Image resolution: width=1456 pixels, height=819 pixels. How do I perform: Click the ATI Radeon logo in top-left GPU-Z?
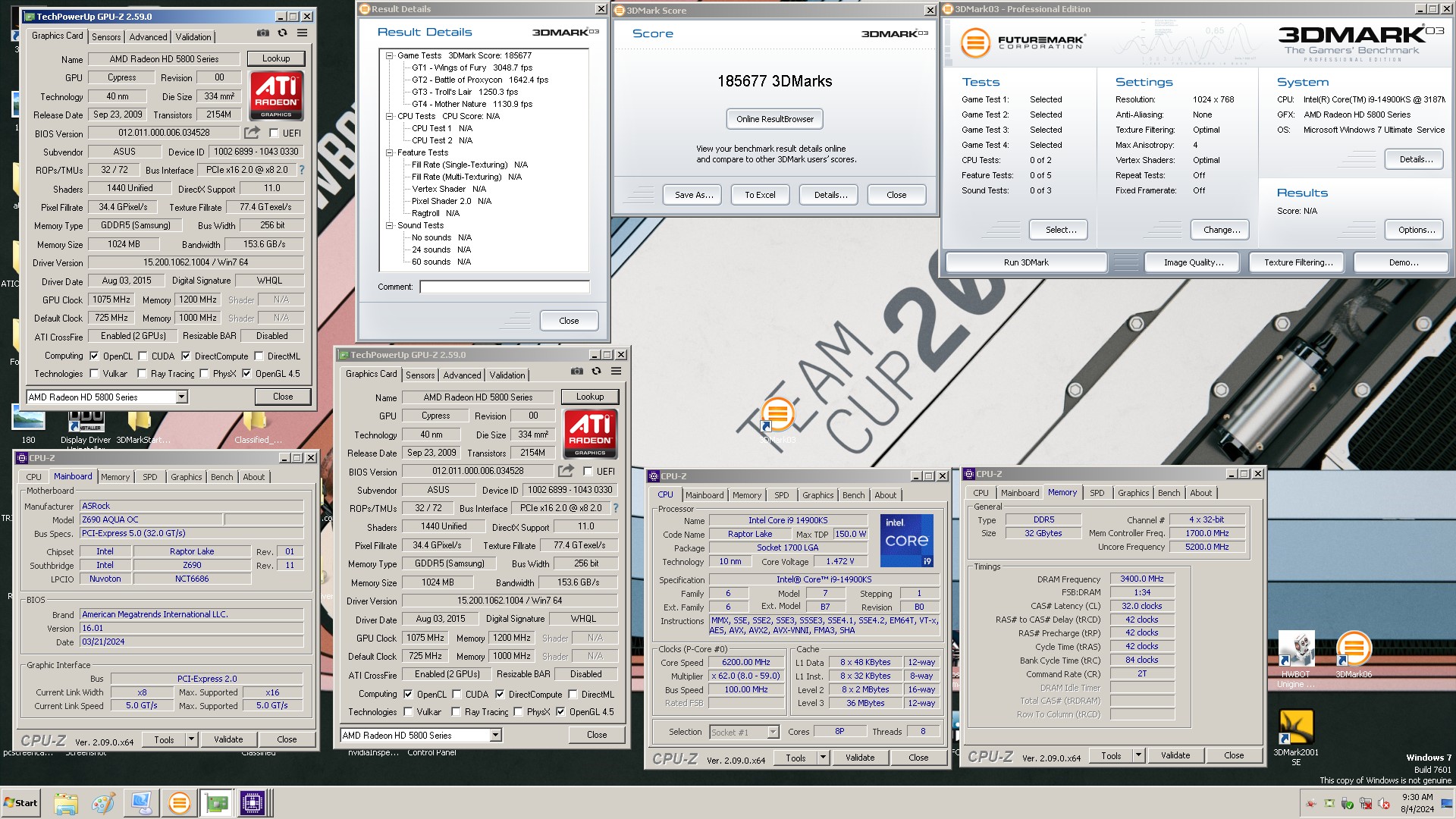coord(277,96)
